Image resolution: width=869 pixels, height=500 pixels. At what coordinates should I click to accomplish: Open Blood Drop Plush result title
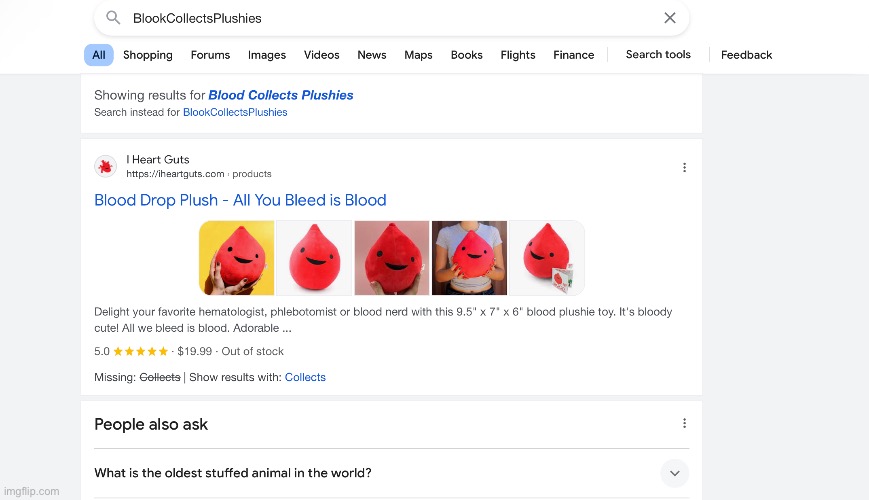pyautogui.click(x=240, y=200)
